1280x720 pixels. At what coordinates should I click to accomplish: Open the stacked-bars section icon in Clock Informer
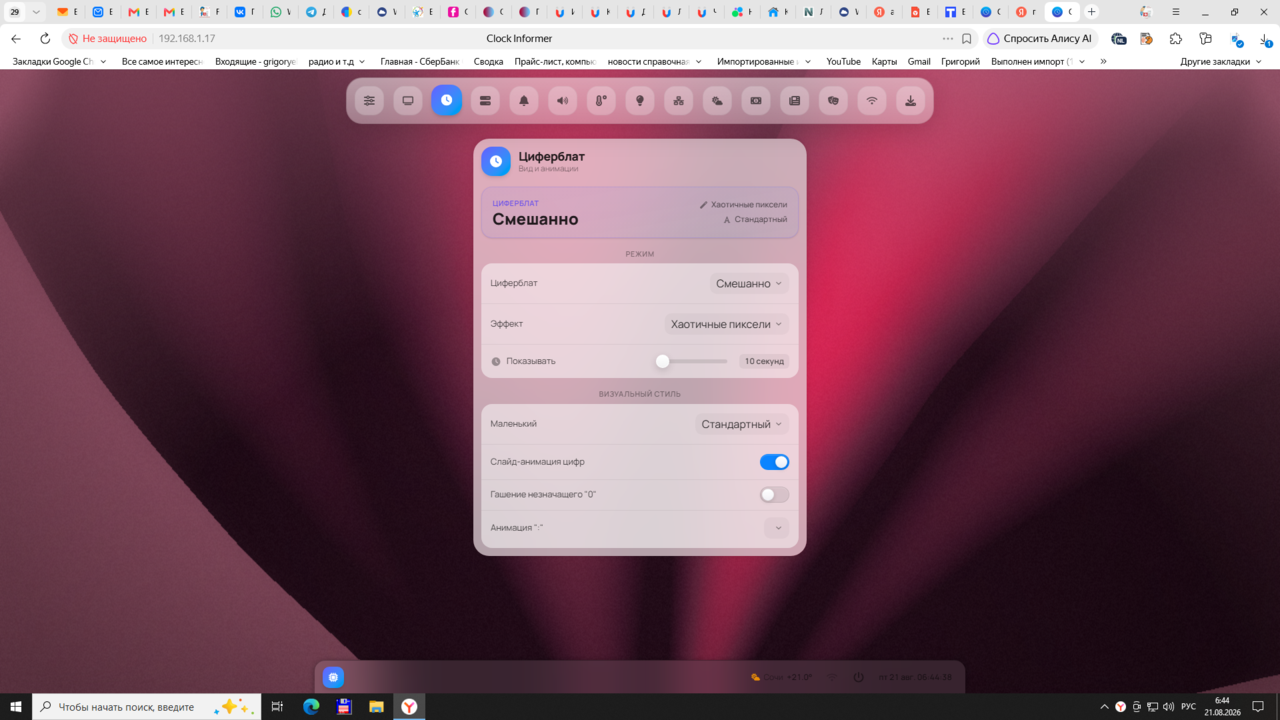tap(485, 101)
